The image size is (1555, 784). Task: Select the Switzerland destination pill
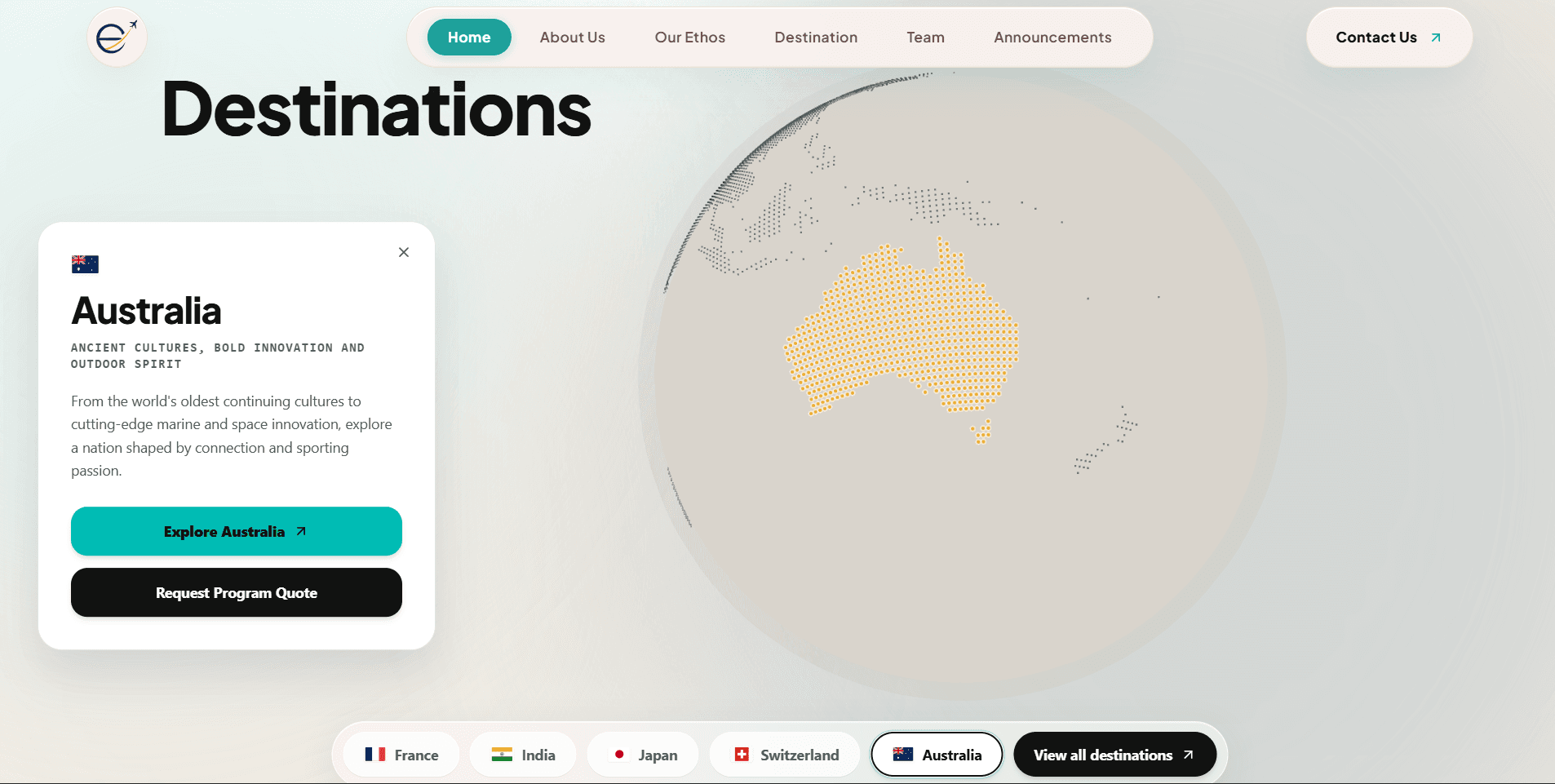pyautogui.click(x=786, y=755)
